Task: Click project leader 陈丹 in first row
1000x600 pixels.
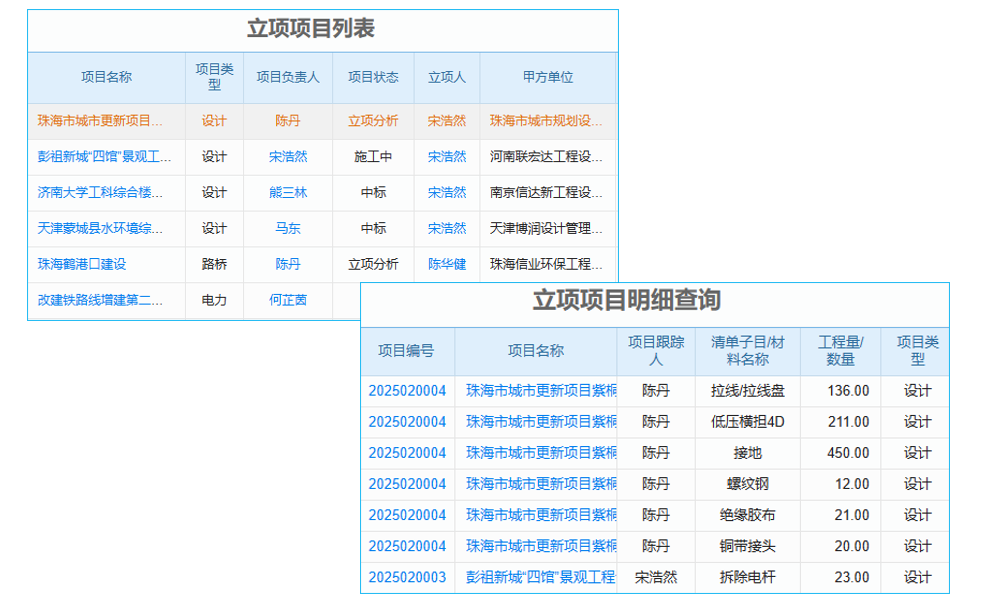Action: coord(289,121)
